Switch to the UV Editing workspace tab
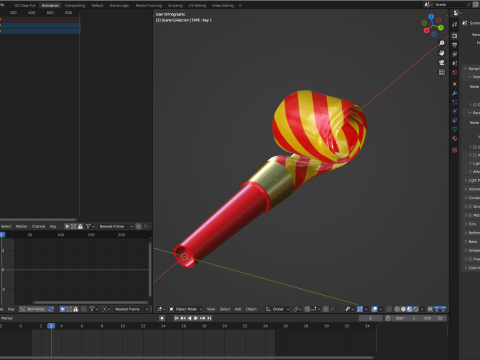480x360 pixels. pos(197,5)
